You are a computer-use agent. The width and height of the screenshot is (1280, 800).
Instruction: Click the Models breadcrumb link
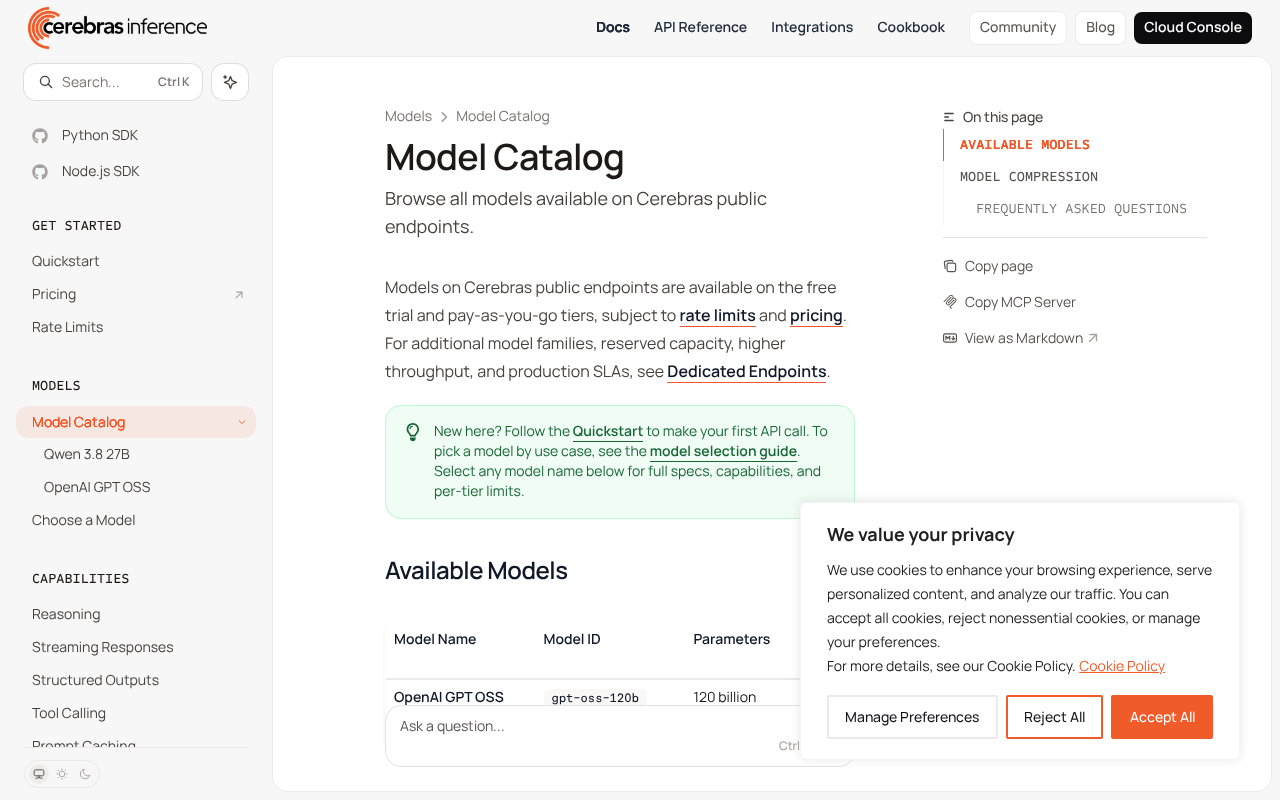pyautogui.click(x=408, y=116)
